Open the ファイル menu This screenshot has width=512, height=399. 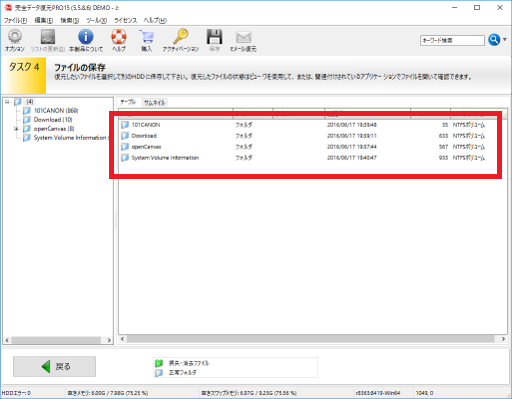click(15, 20)
